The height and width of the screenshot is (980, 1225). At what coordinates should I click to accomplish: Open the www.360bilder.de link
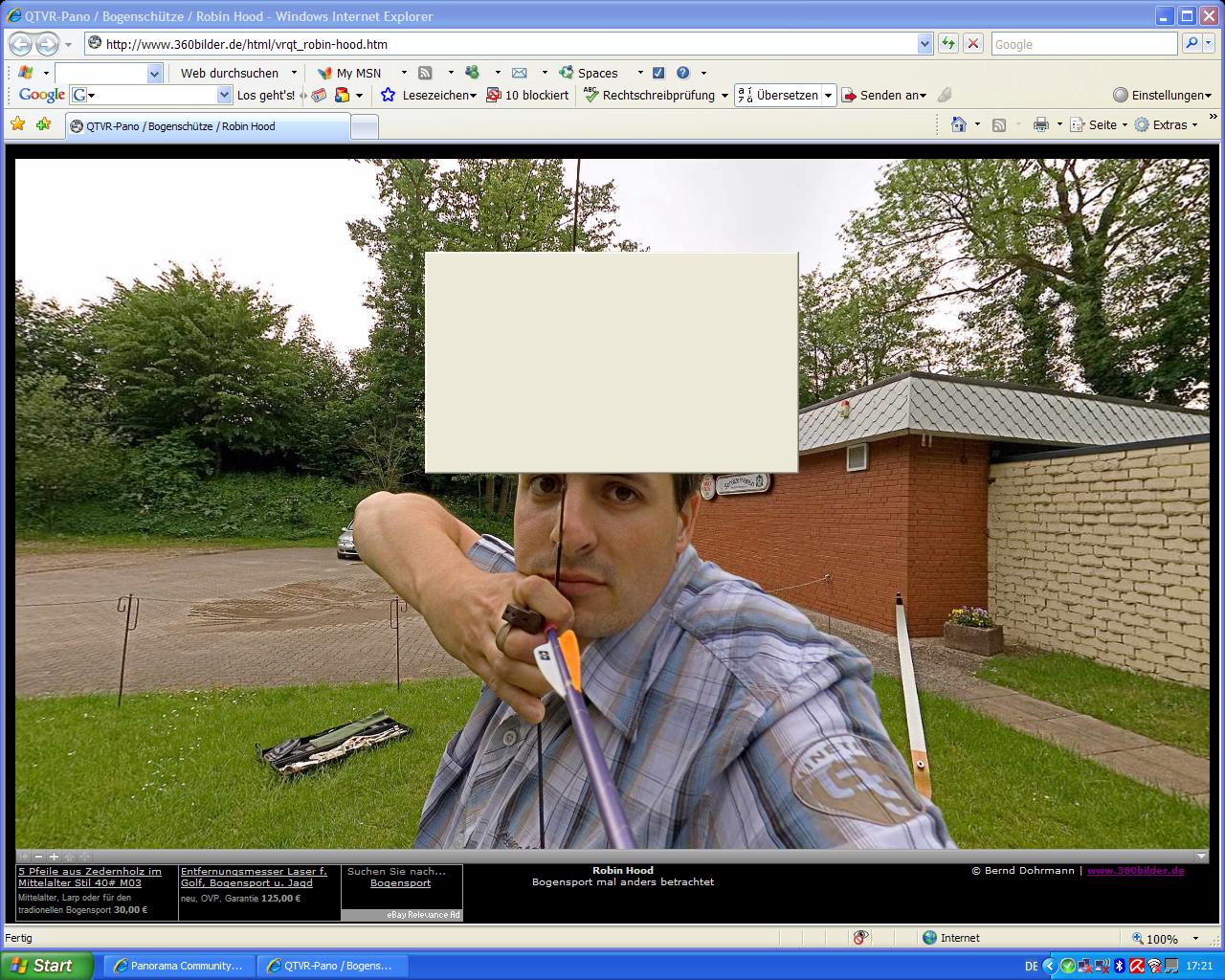click(x=1135, y=871)
